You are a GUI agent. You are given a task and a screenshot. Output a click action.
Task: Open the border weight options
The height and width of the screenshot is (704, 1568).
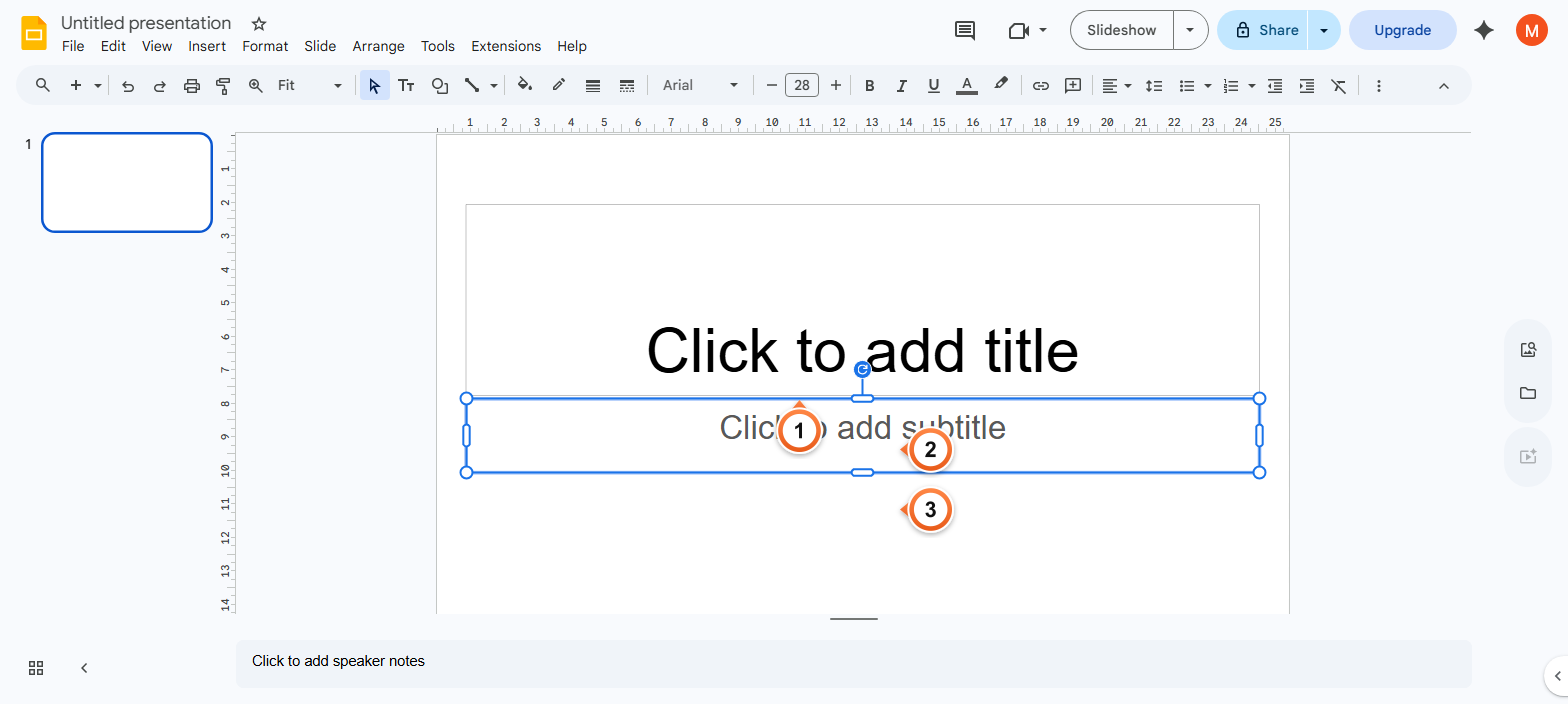click(593, 86)
